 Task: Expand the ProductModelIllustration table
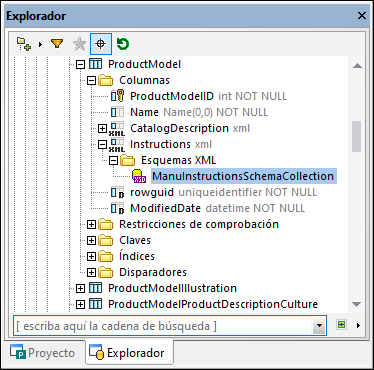(80, 288)
